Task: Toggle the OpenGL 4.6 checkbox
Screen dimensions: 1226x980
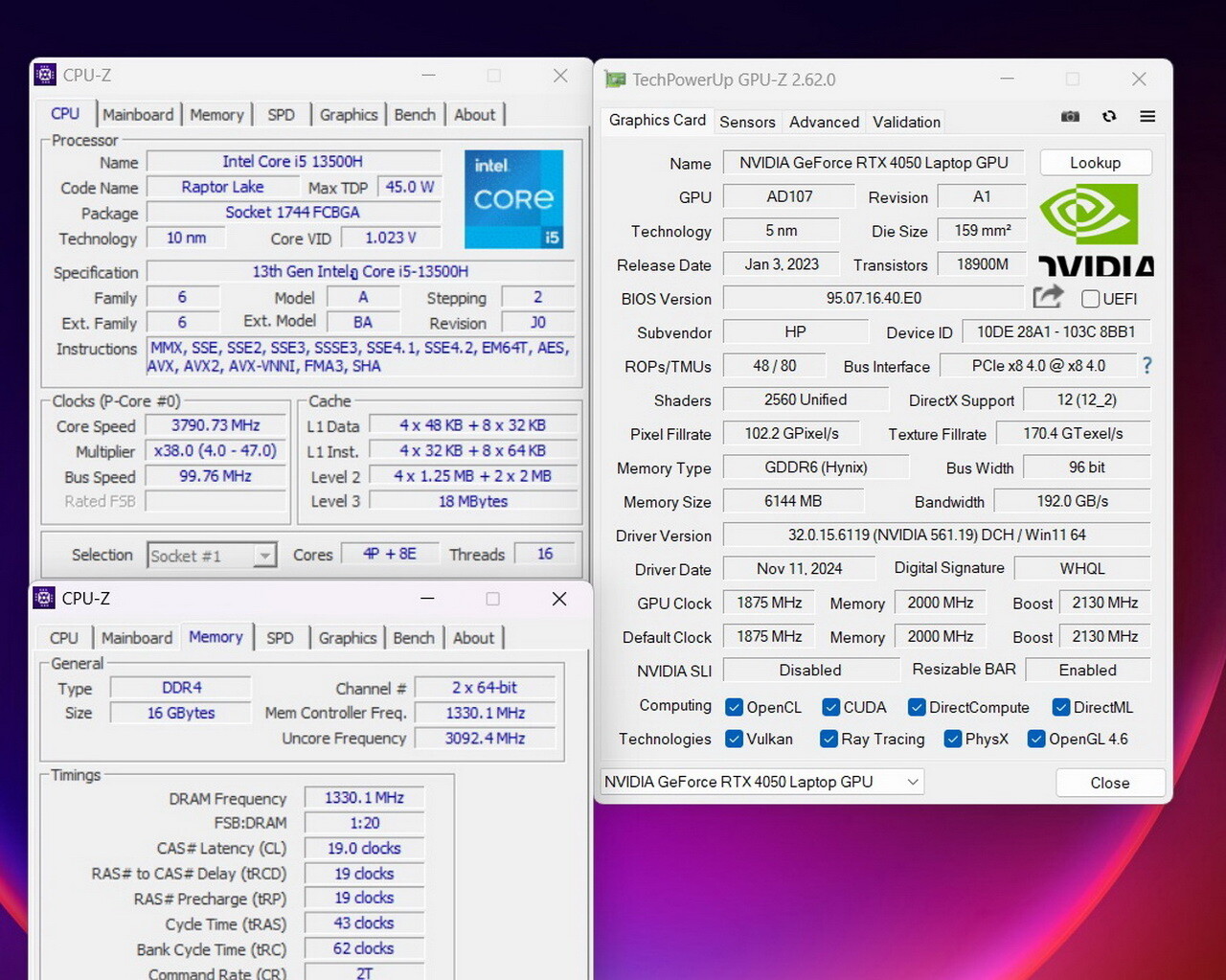Action: click(x=1036, y=739)
